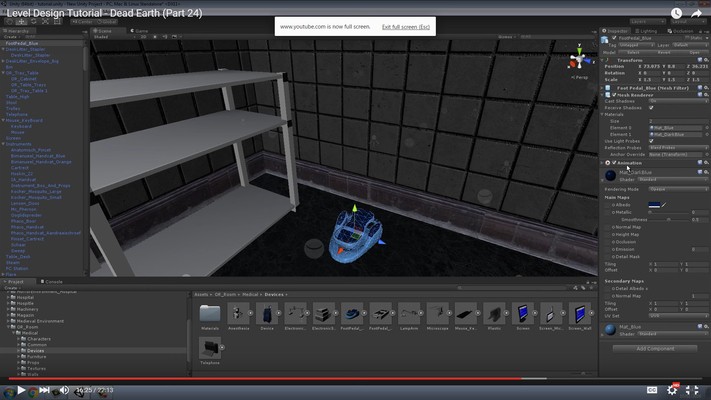Viewport: 711px width, 400px height.
Task: Open Mesh Filter help book icon
Action: pos(700,88)
